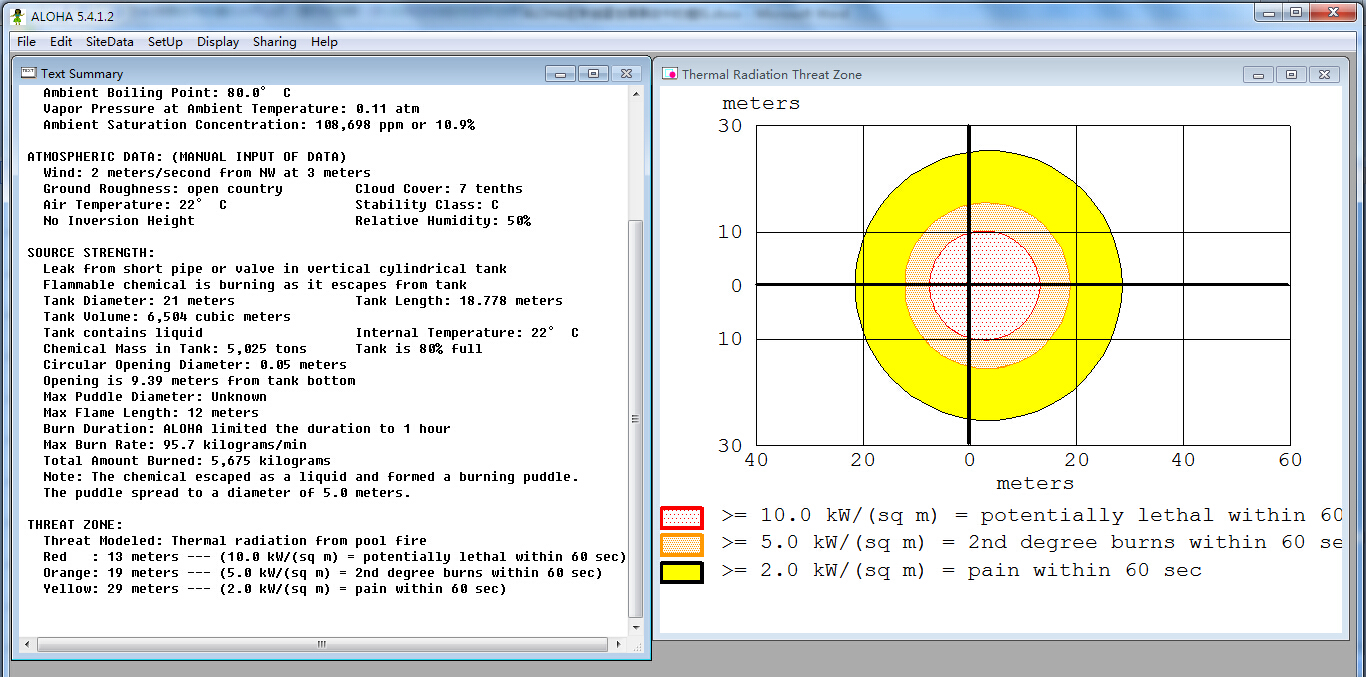Viewport: 1366px width, 677px height.
Task: Restore down the ALOHA main window
Action: pyautogui.click(x=1296, y=12)
